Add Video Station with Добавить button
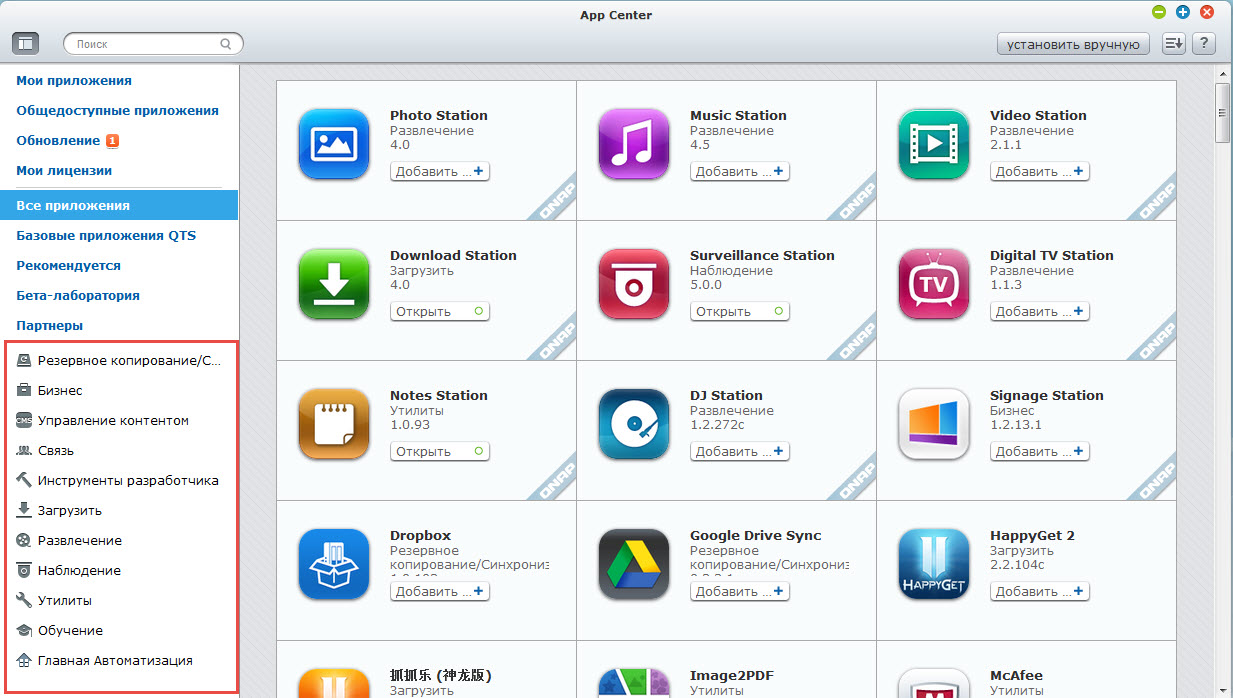The width and height of the screenshot is (1233, 698). point(1040,171)
